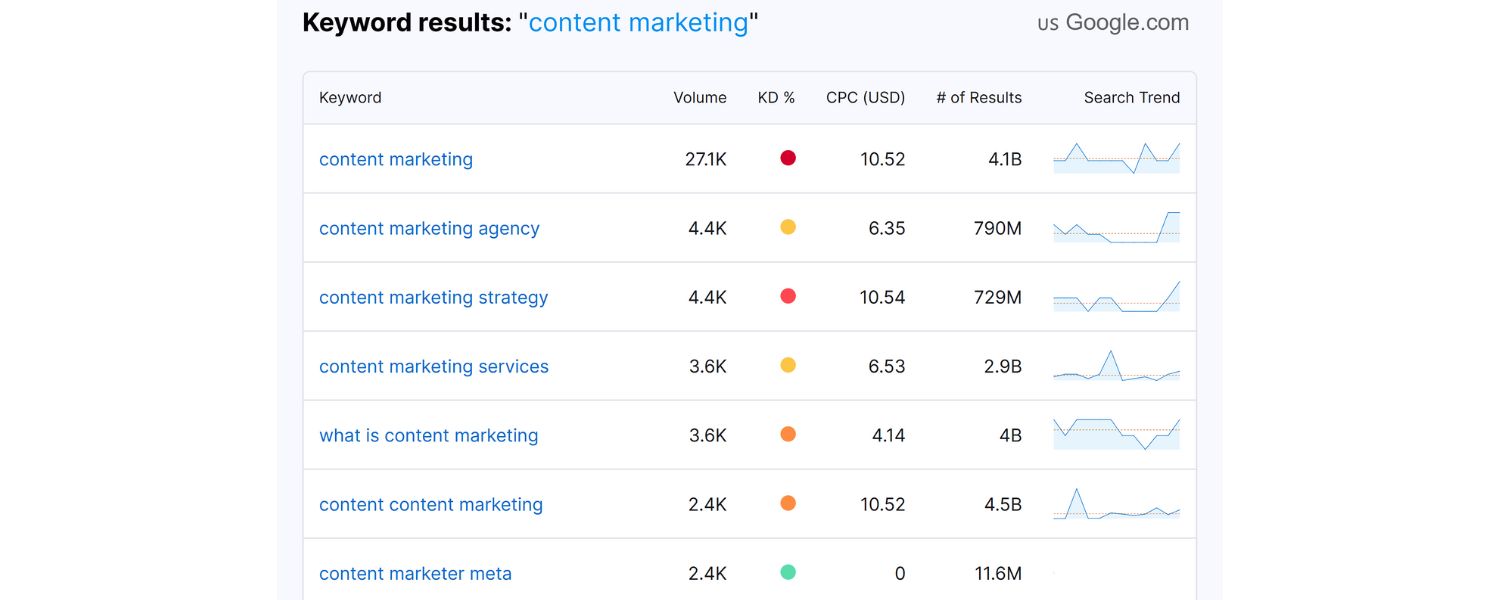This screenshot has width=1500, height=600.
Task: Select the orange difficulty indicator for what is content marketing
Action: [x=788, y=434]
